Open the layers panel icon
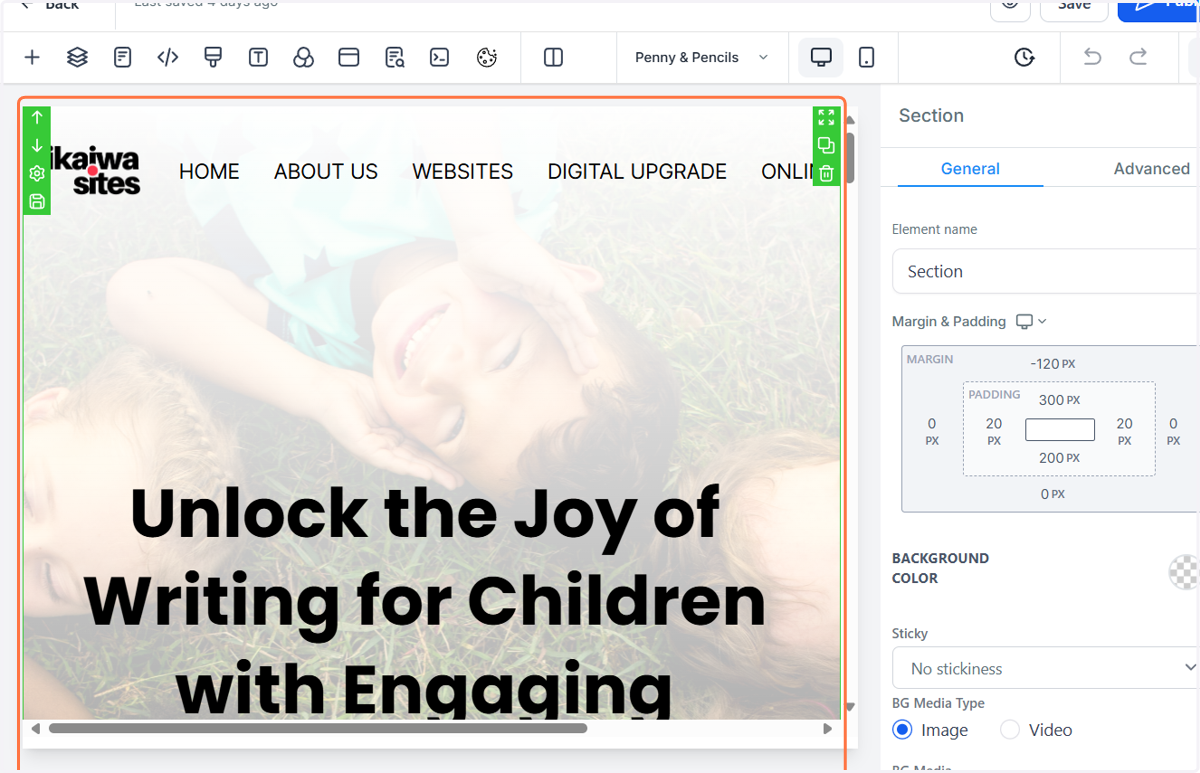 pos(77,58)
